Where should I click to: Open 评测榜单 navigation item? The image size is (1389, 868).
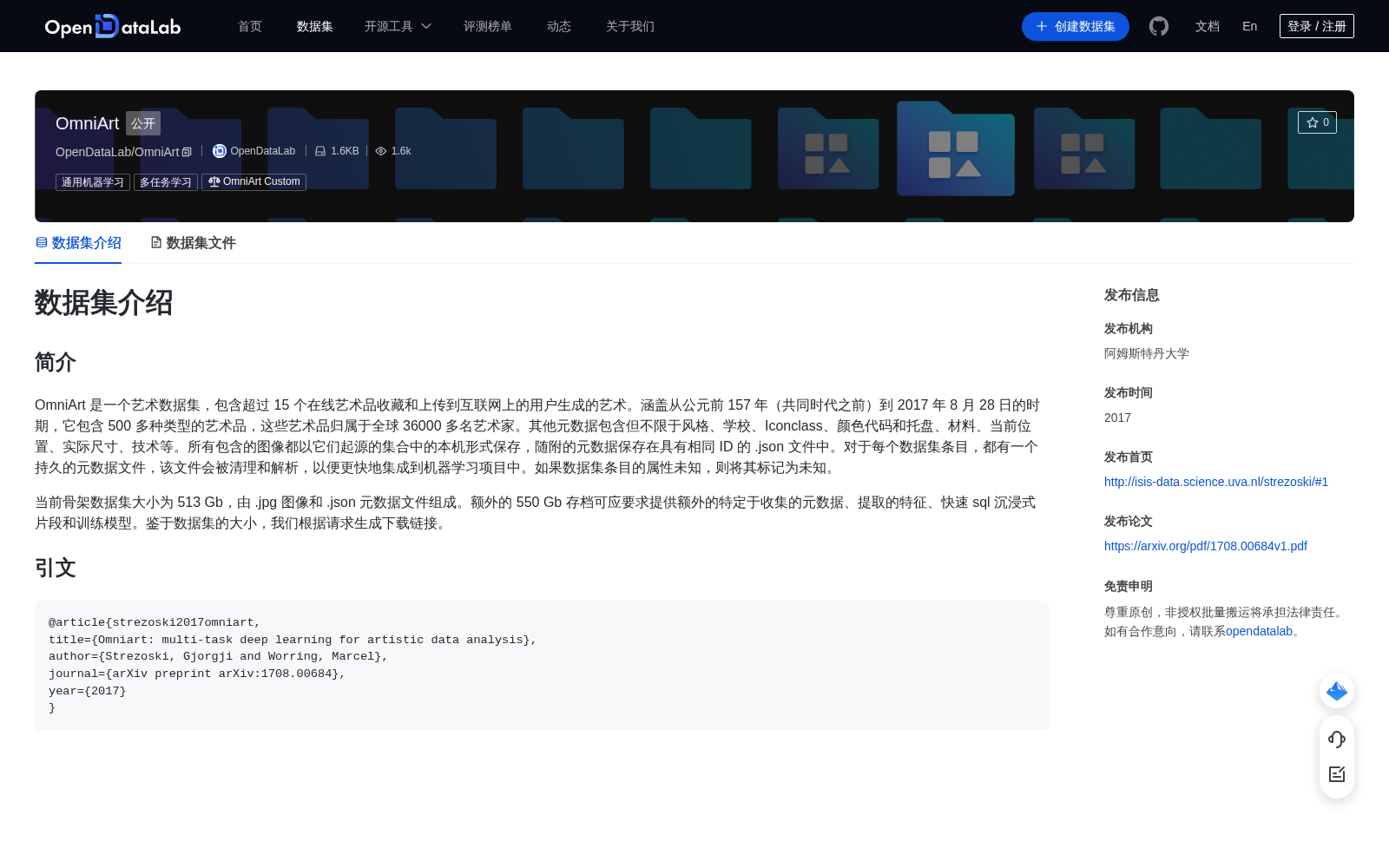pyautogui.click(x=488, y=26)
